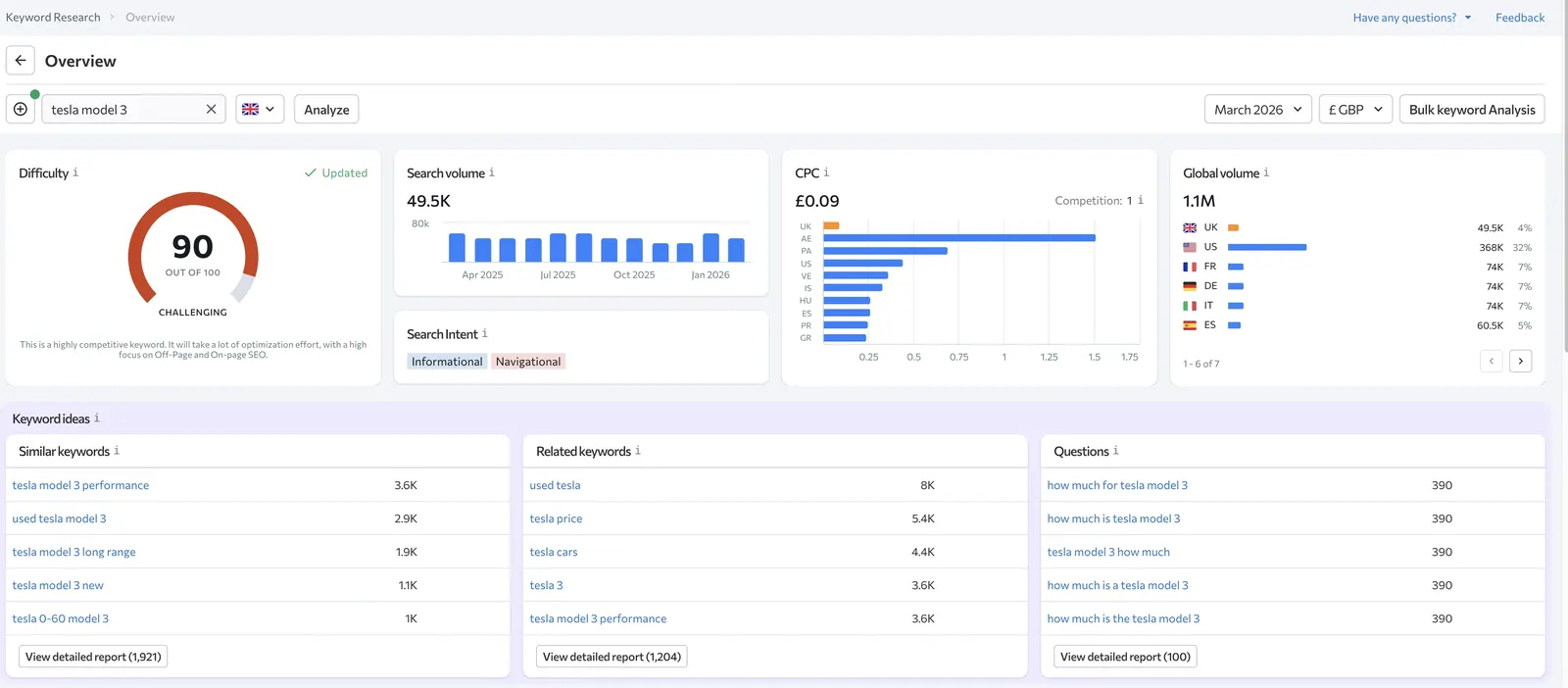Image resolution: width=1568 pixels, height=688 pixels.
Task: Click the DE flag in Global volume
Action: tap(1190, 286)
